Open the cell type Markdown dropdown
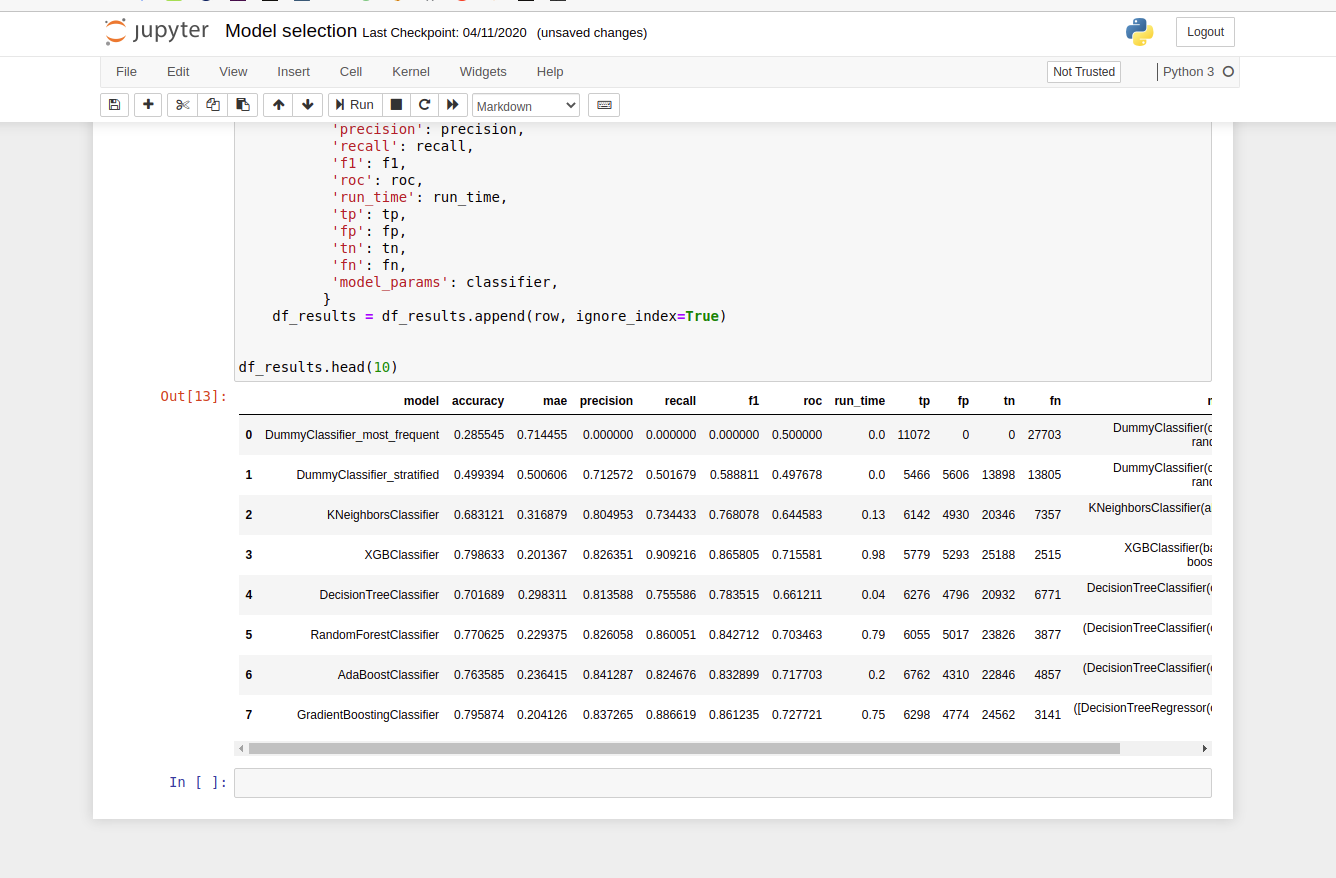1336x878 pixels. click(x=525, y=106)
